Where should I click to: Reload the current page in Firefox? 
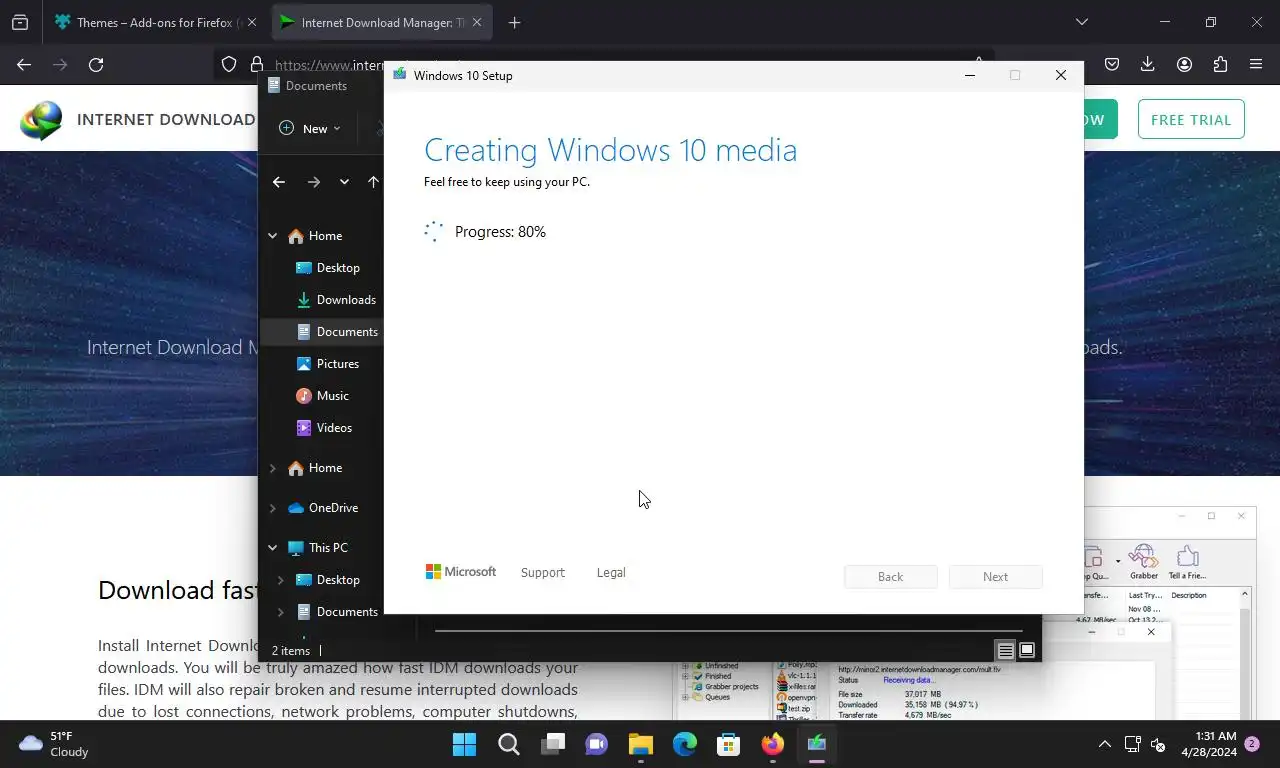(96, 64)
